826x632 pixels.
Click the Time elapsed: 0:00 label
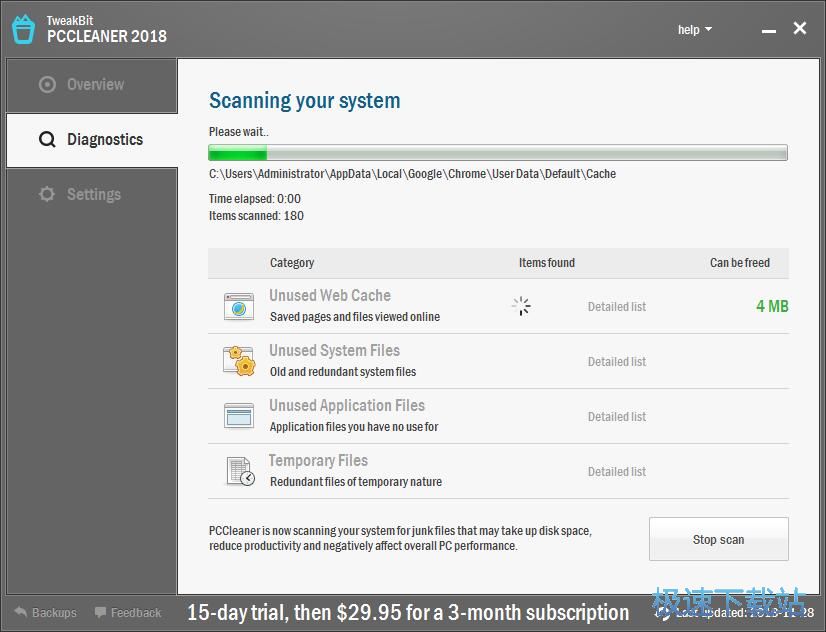[254, 199]
